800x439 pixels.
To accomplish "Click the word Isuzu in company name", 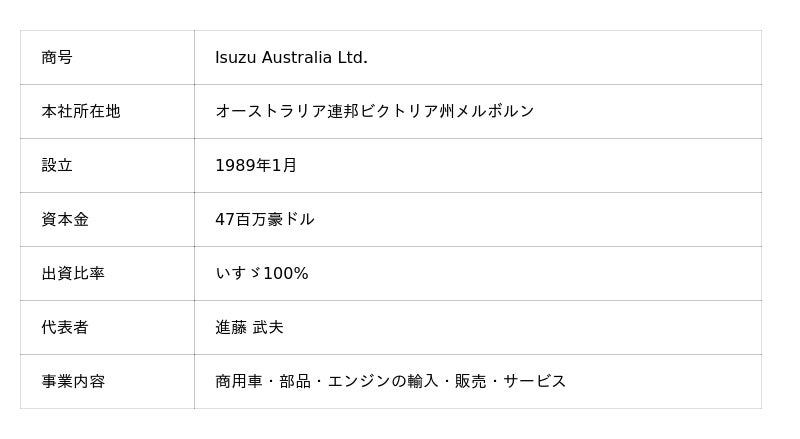I will point(236,58).
